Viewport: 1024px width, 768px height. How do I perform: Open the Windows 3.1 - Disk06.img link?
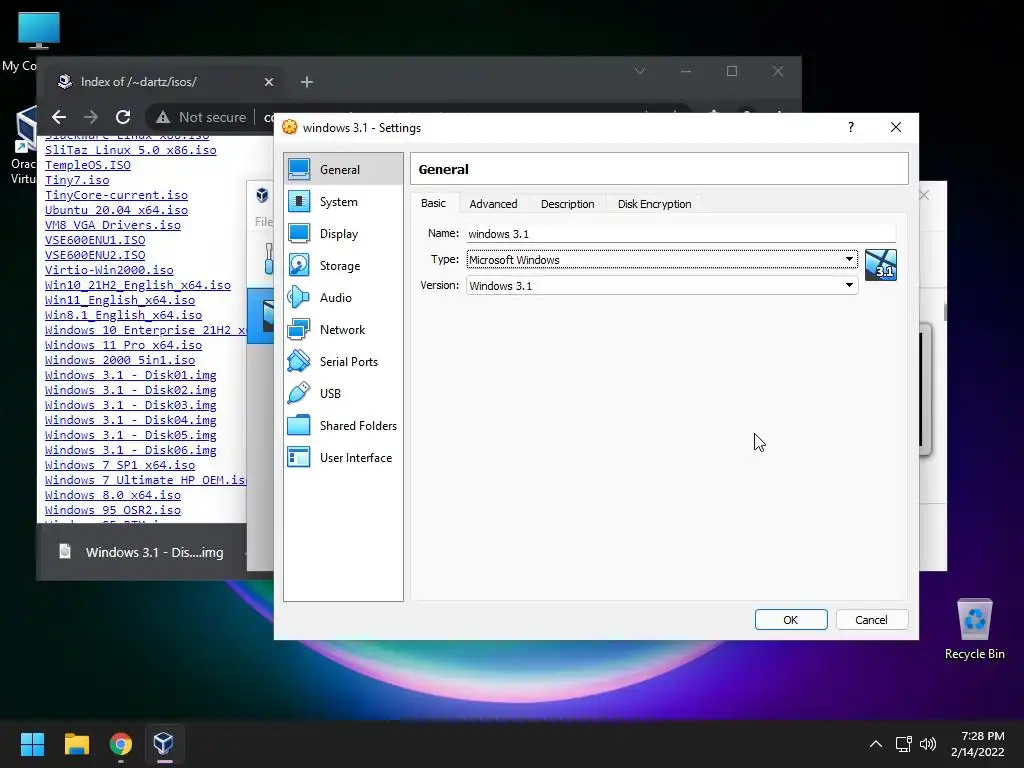point(131,451)
